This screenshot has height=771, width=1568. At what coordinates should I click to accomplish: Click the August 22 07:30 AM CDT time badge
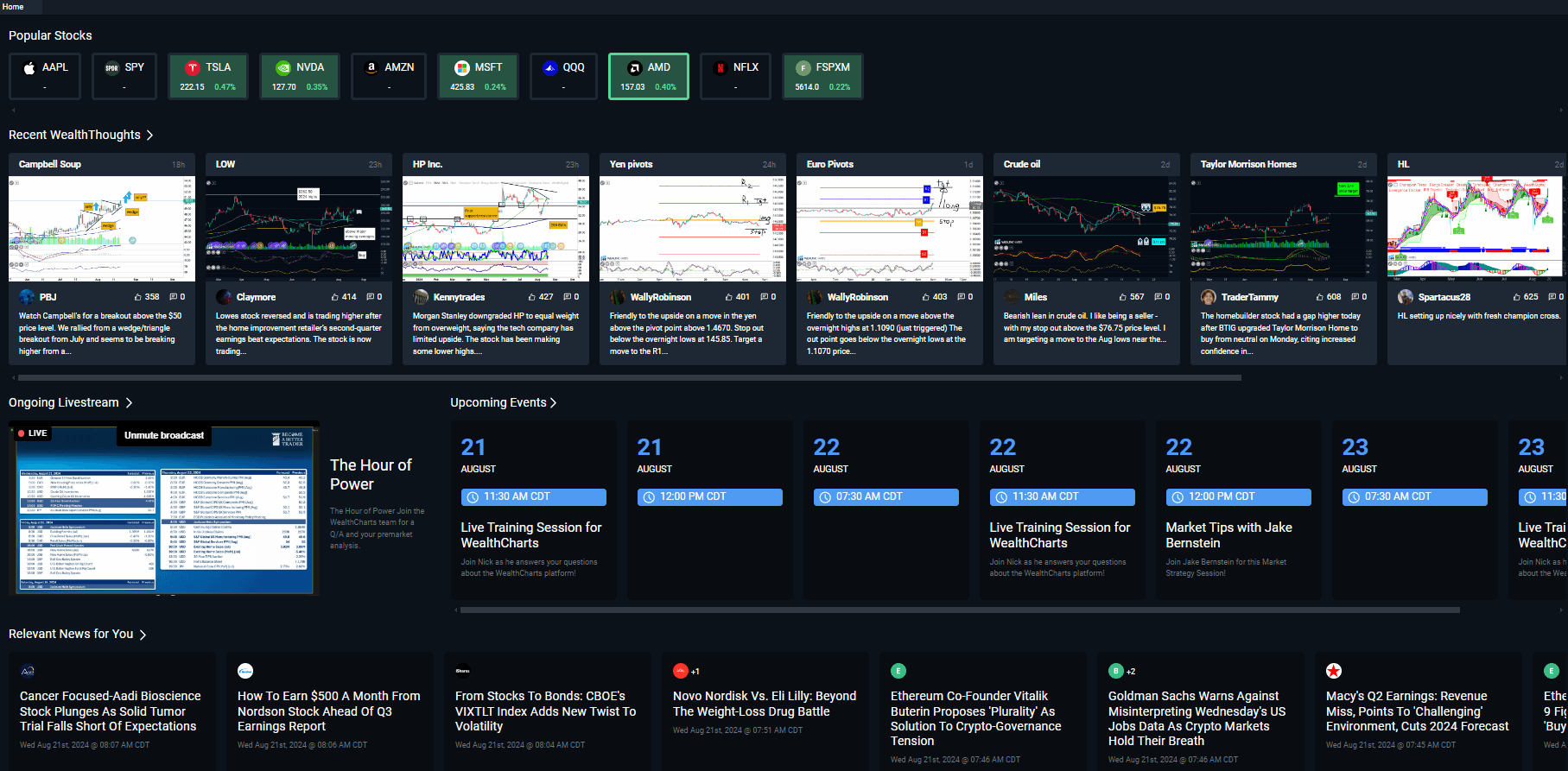(886, 497)
